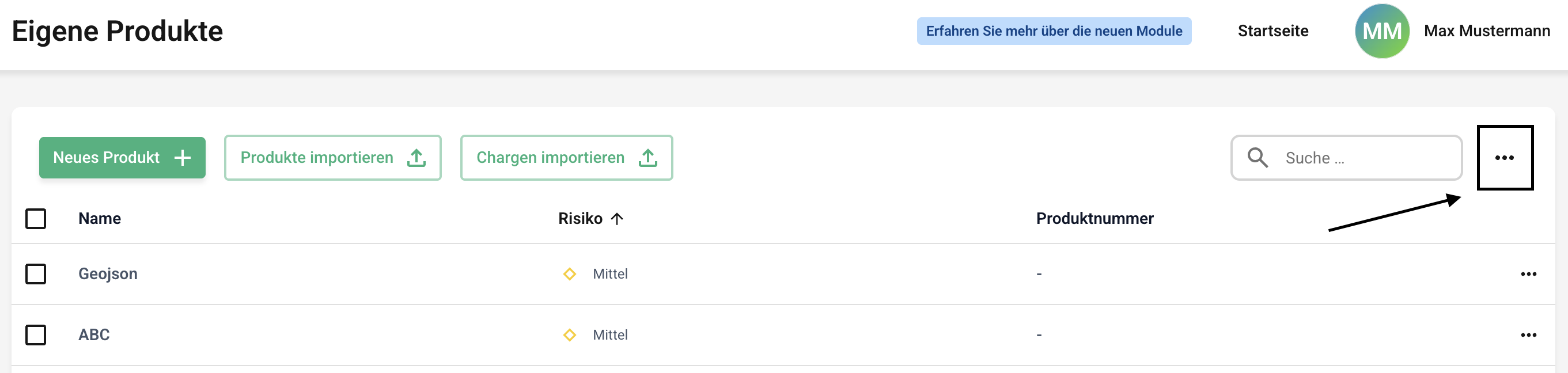Viewport: 1568px width, 373px height.
Task: Sort by the Name column header
Action: [x=100, y=219]
